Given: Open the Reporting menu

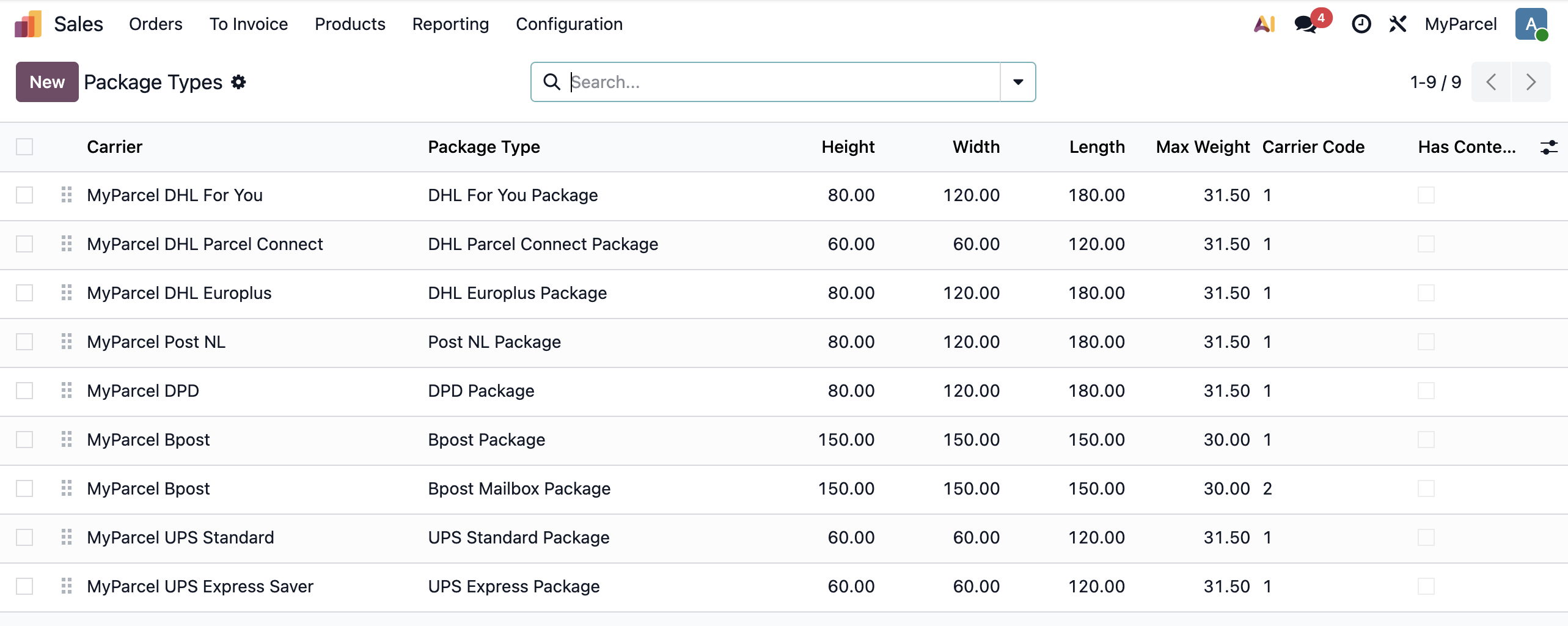Looking at the screenshot, I should point(451,24).
